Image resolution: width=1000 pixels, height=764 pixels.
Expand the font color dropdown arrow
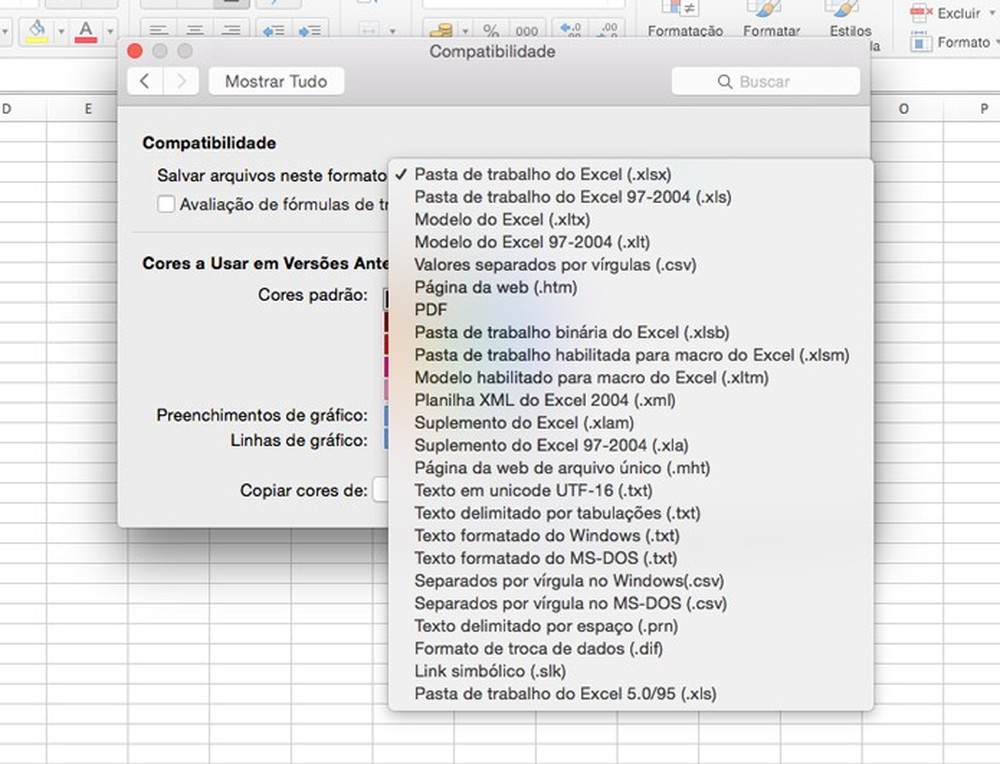(110, 31)
